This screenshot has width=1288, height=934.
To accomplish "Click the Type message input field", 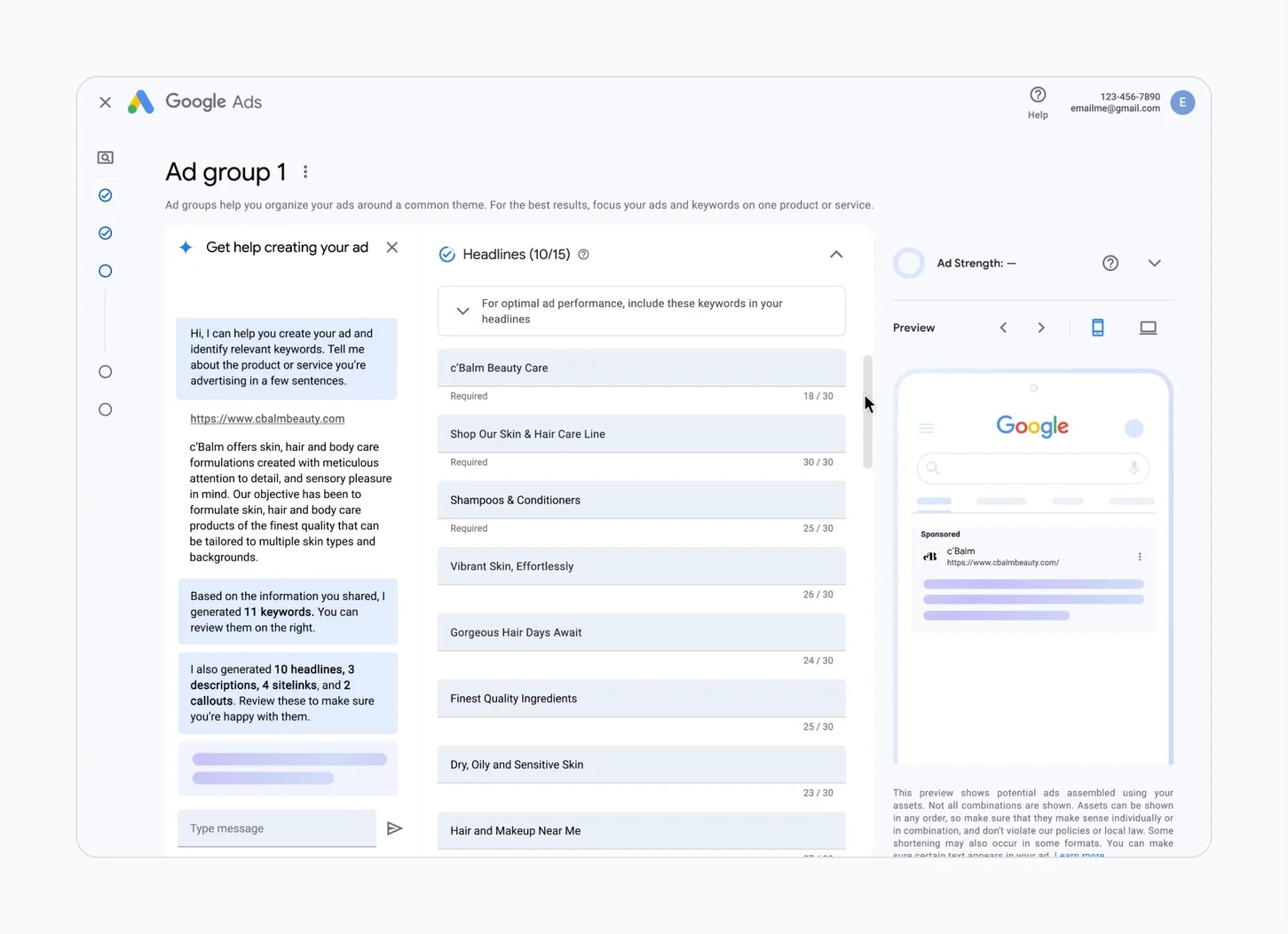I will click(x=277, y=828).
